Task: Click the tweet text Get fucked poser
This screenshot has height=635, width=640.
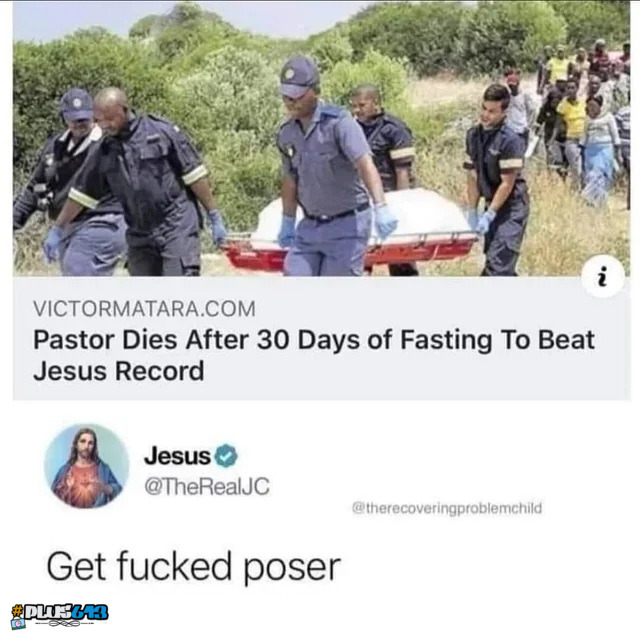Action: click(193, 567)
